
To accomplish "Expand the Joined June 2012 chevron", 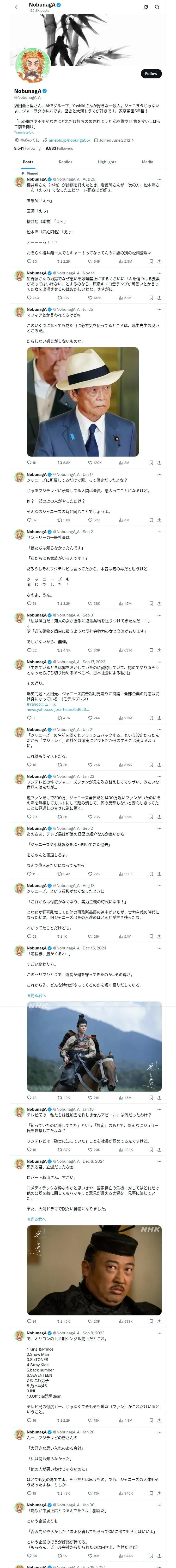I will [x=132, y=140].
